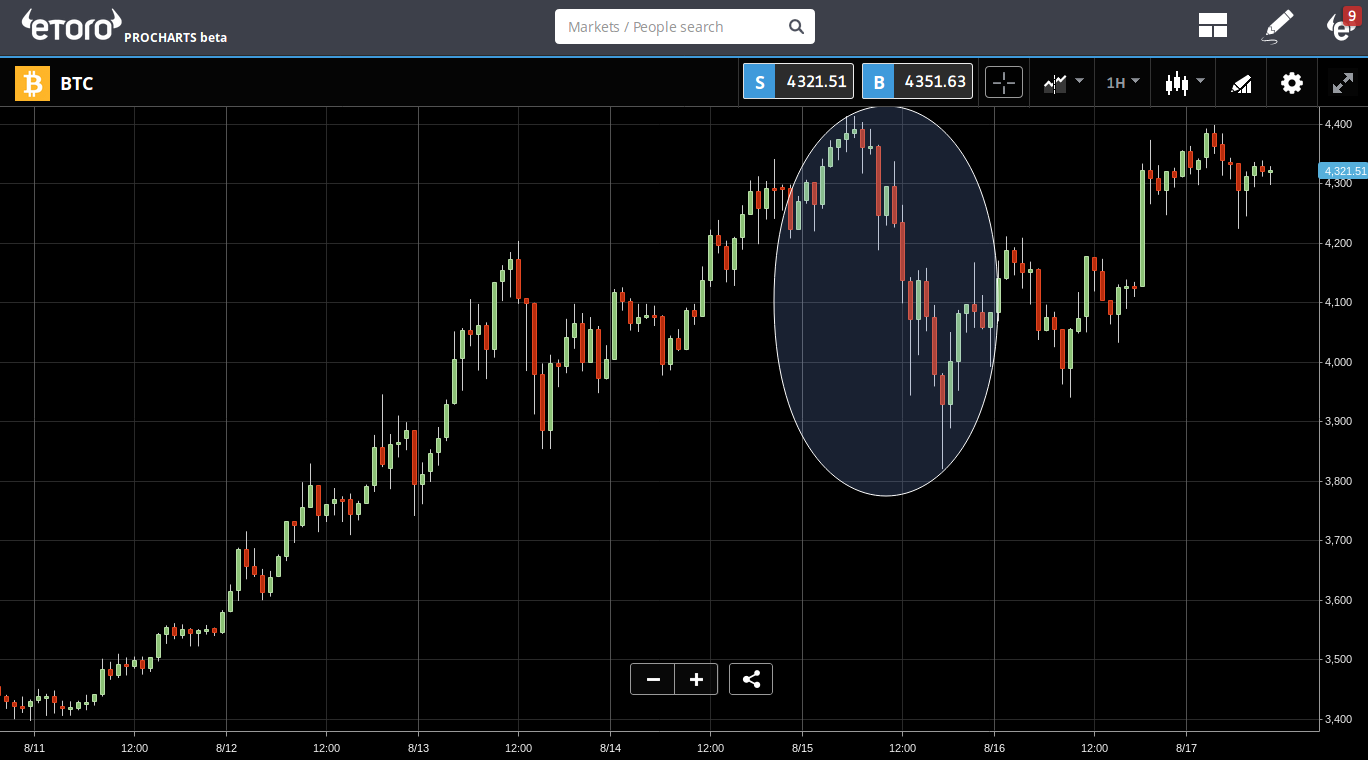Click the Buy button at 4351.63
Screen dimensions: 1368x760
[918, 82]
